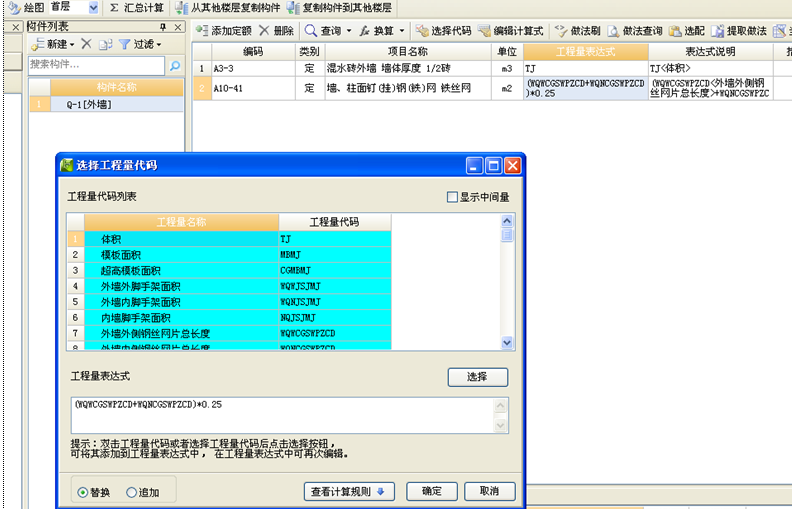The image size is (792, 509).
Task: Click 取消 to cancel the dialog
Action: coord(489,491)
